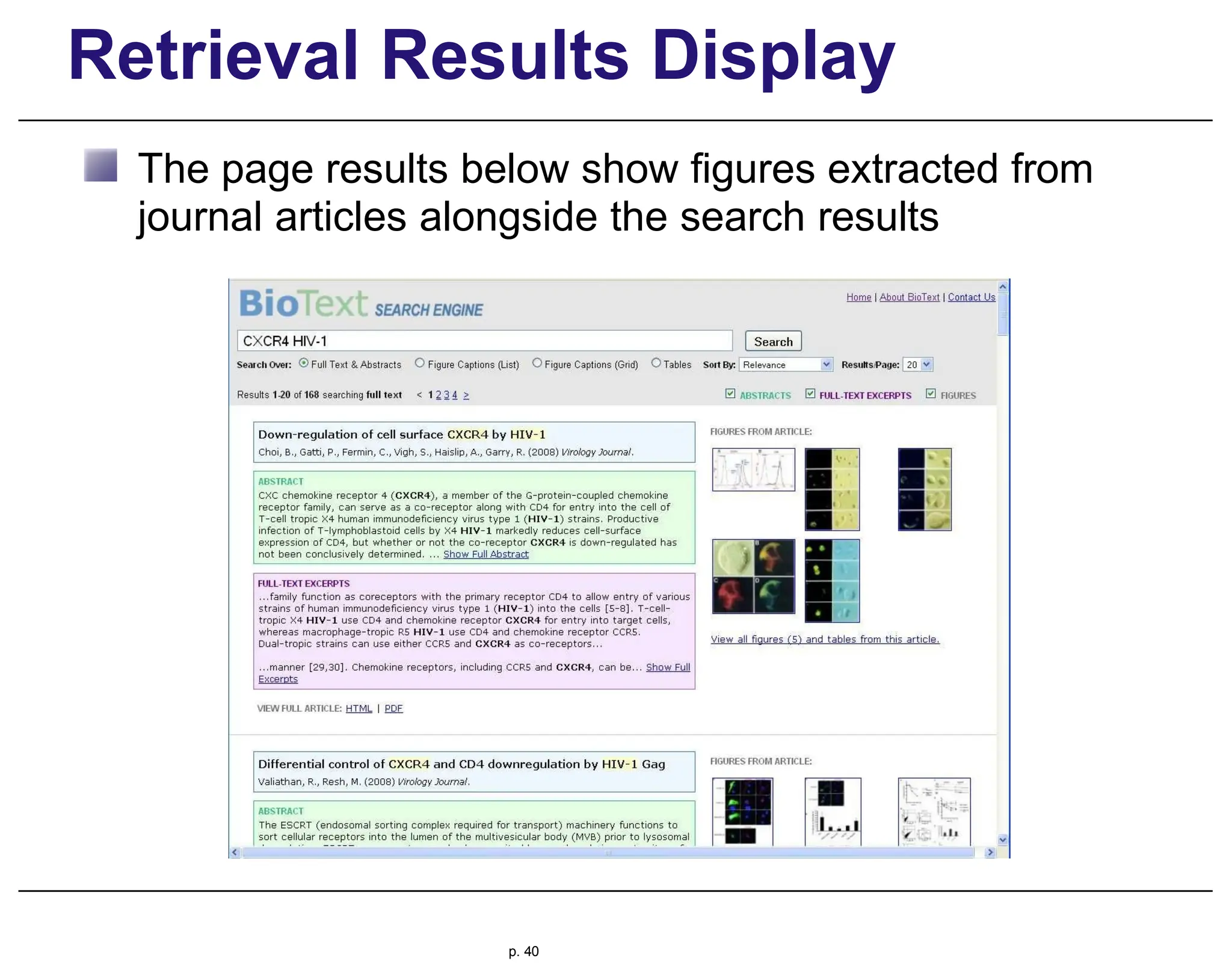The width and height of the screenshot is (1232, 973).
Task: Open the PDF full article link
Action: coord(393,709)
